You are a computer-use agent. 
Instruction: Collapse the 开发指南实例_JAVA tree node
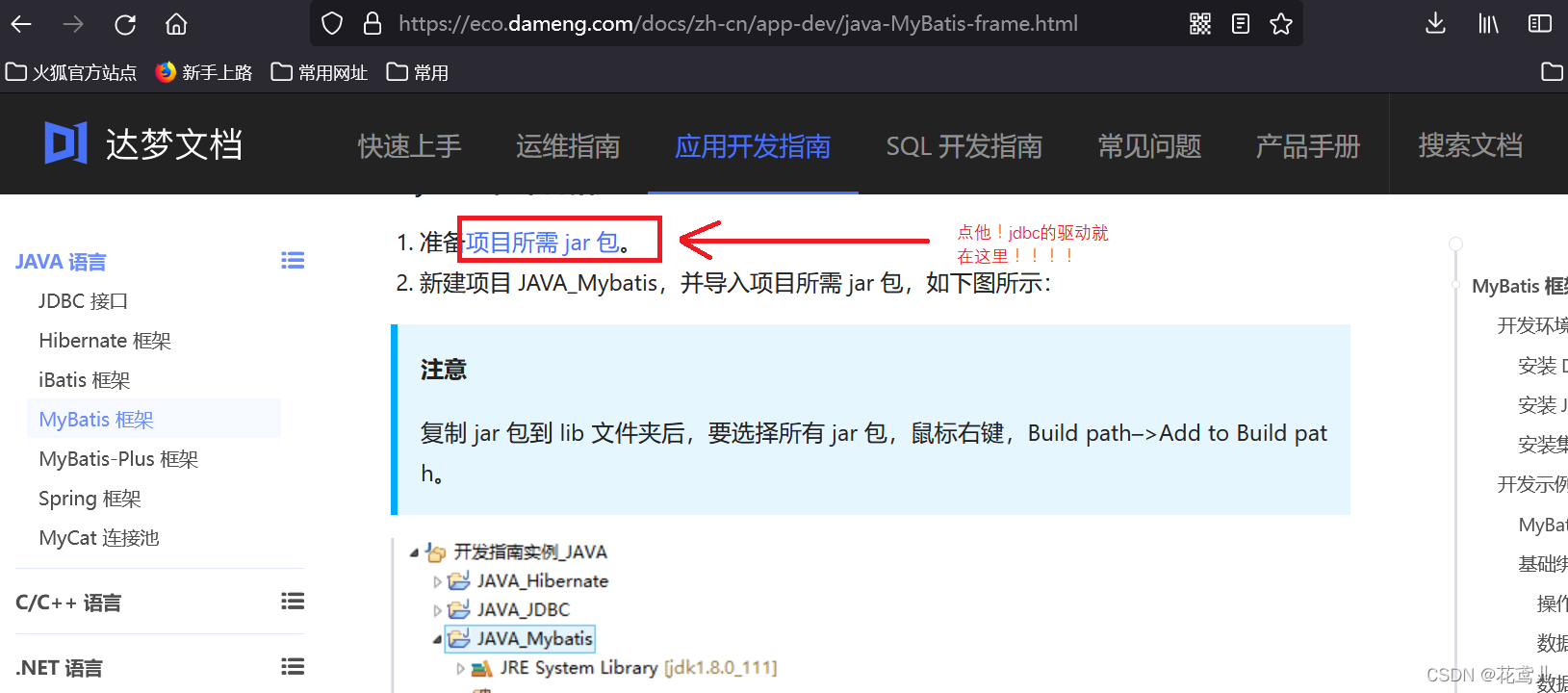[414, 552]
